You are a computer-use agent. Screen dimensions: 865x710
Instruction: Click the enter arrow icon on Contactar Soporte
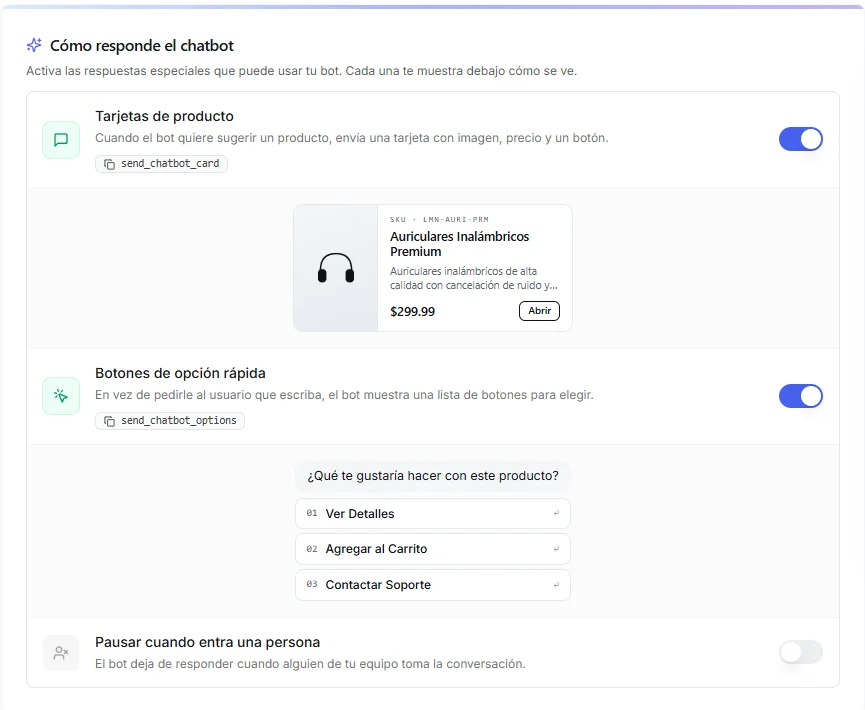(556, 585)
